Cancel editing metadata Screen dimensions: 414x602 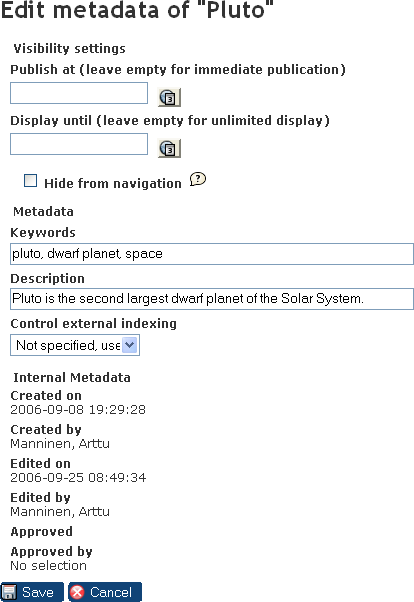coord(105,592)
